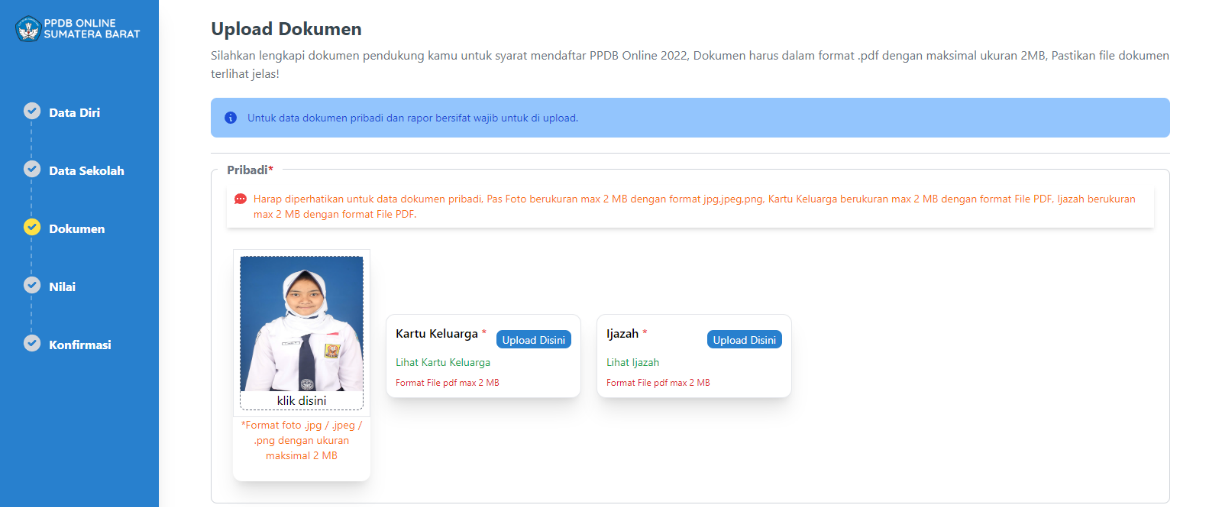Click the info icon in blue banner
The height and width of the screenshot is (507, 1212).
pyautogui.click(x=231, y=118)
